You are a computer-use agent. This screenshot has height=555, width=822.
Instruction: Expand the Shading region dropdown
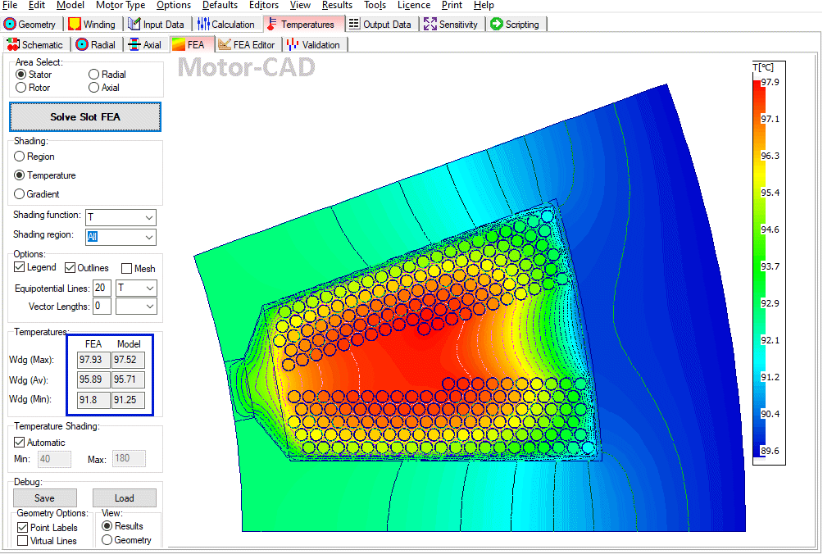point(149,237)
